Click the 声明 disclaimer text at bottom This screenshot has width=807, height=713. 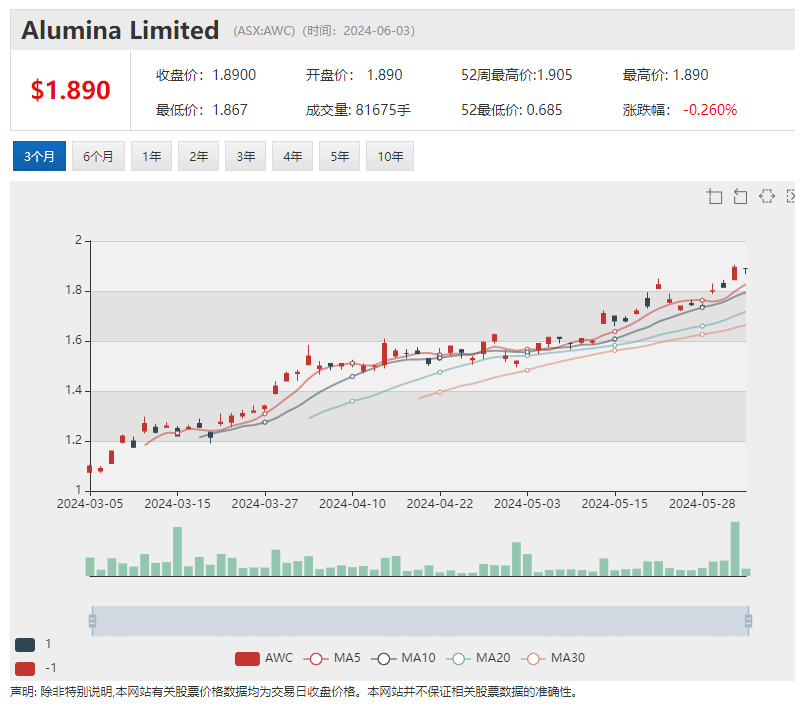293,692
